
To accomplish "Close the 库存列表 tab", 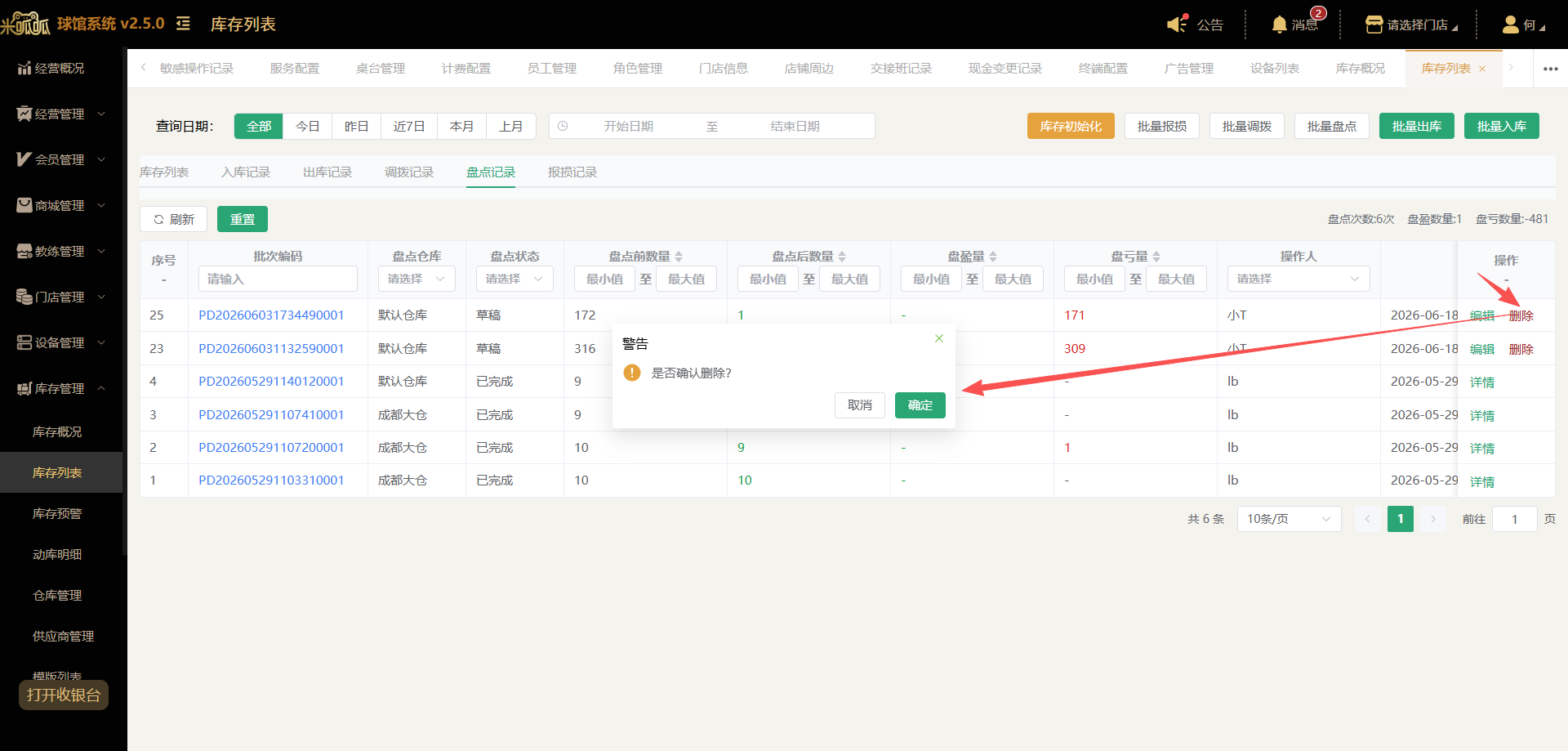I will tap(1482, 69).
